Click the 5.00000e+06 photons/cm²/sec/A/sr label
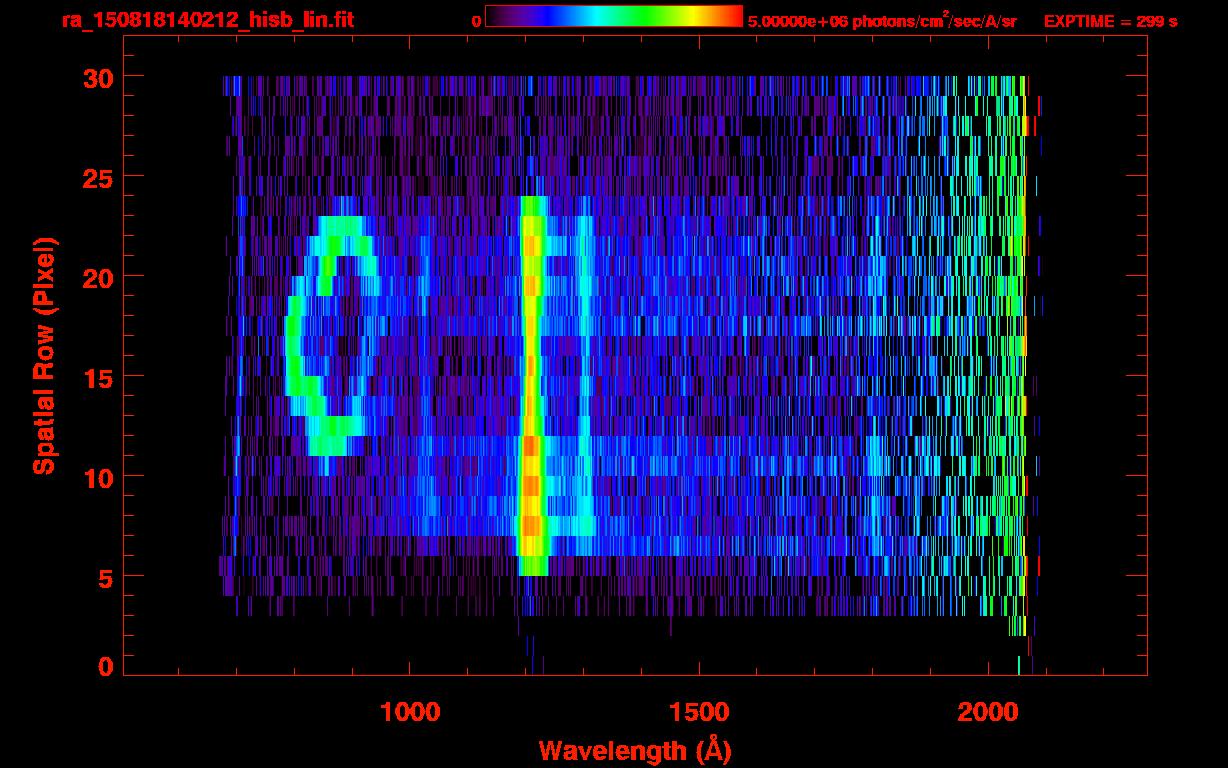The height and width of the screenshot is (768, 1228). 882,21
